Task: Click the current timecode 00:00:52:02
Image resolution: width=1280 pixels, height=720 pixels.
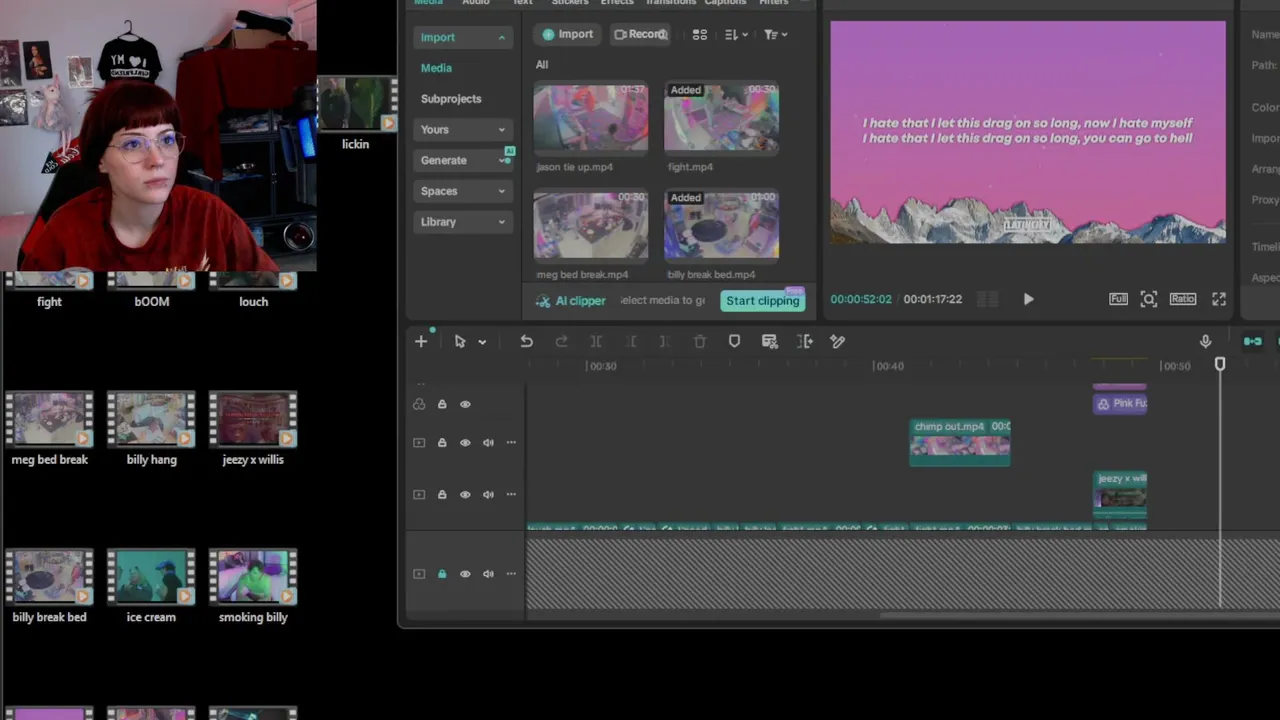Action: (861, 299)
